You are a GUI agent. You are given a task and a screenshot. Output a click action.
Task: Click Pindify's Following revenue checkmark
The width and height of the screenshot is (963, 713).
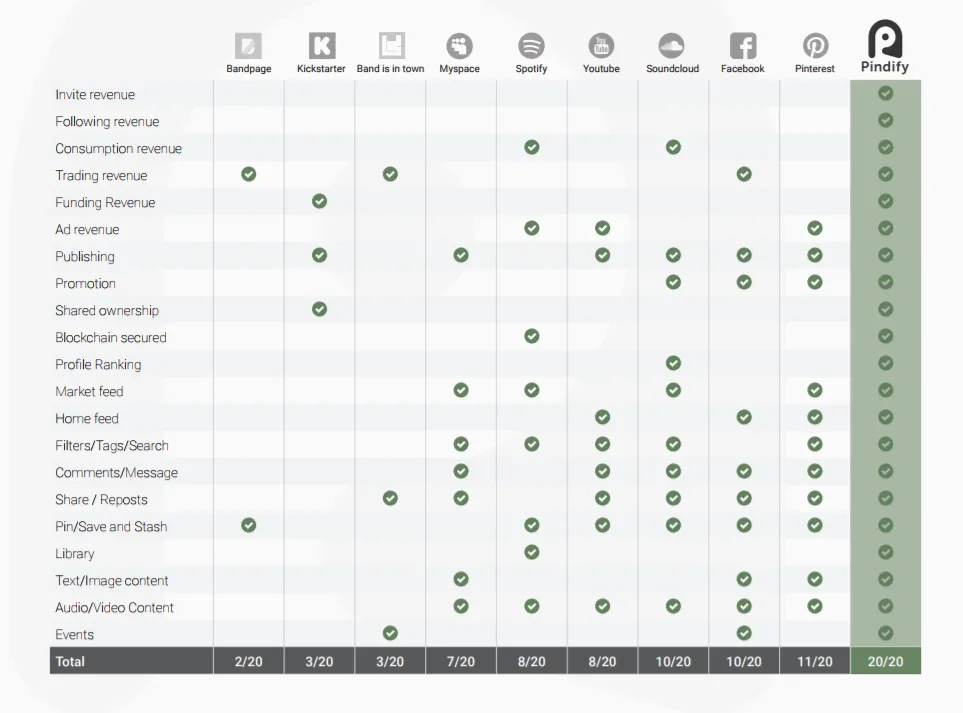pyautogui.click(x=886, y=120)
